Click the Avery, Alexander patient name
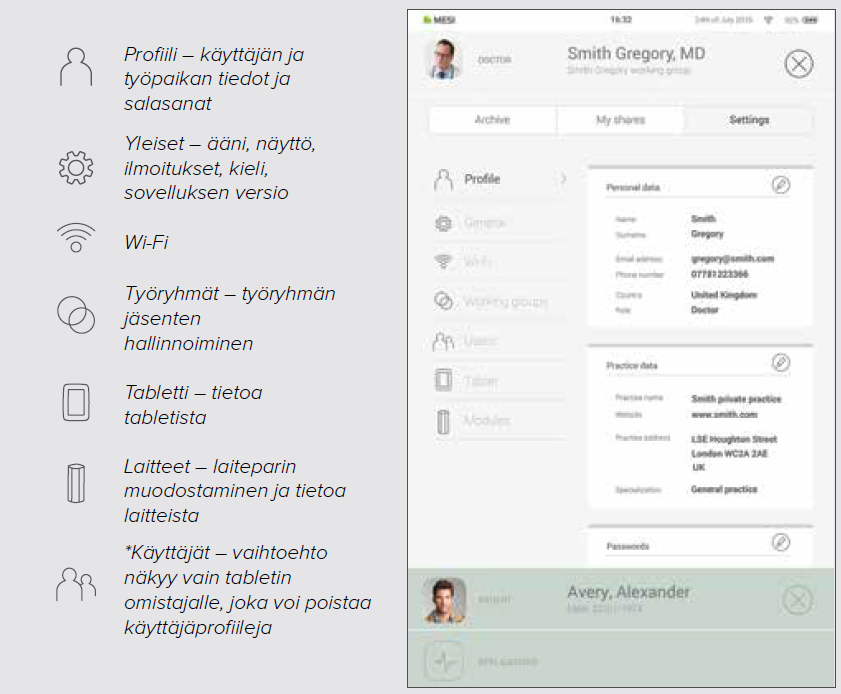Viewport: 841px width, 694px height. [x=629, y=592]
